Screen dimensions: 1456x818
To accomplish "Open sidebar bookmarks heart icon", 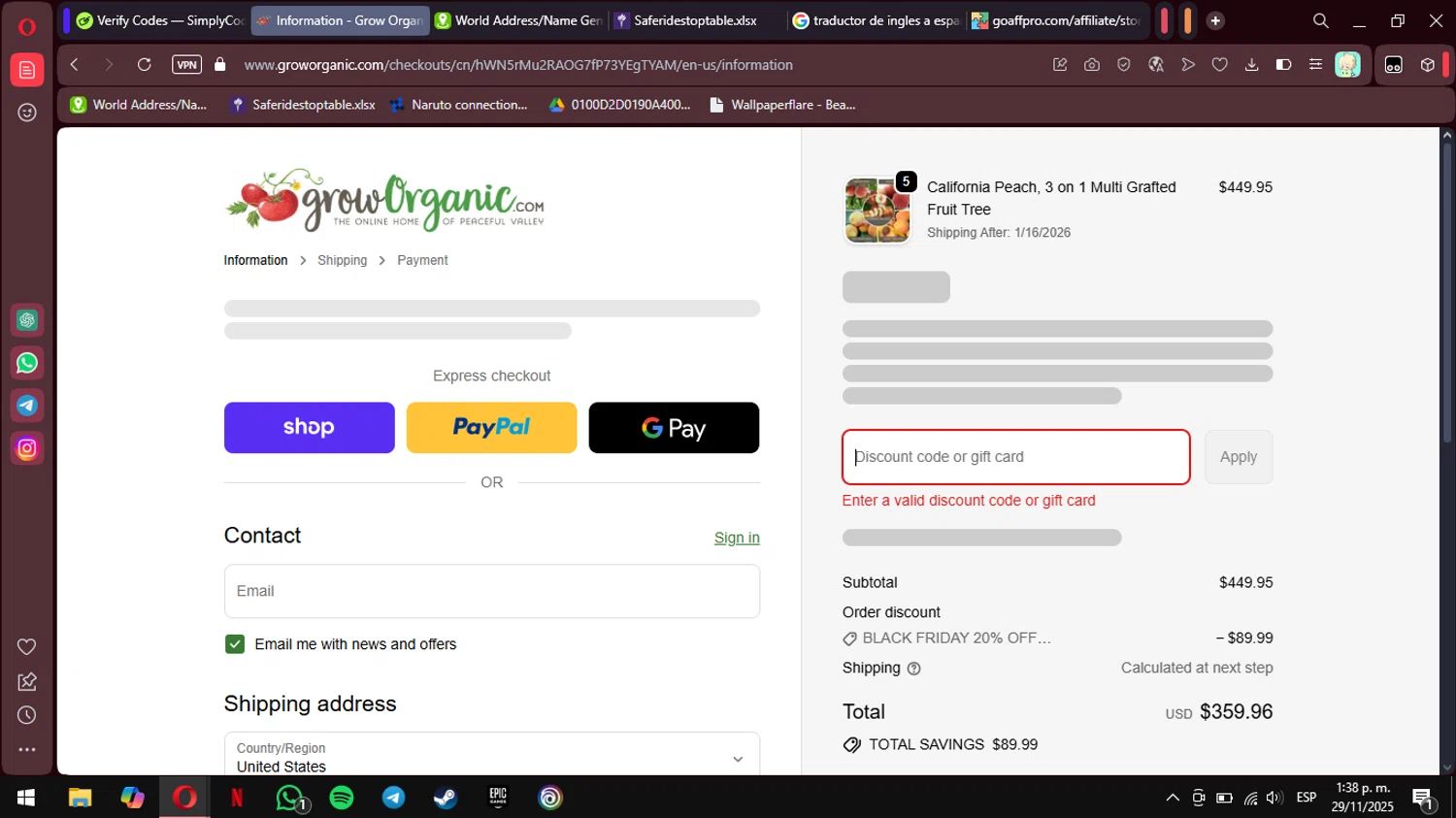I will [27, 647].
